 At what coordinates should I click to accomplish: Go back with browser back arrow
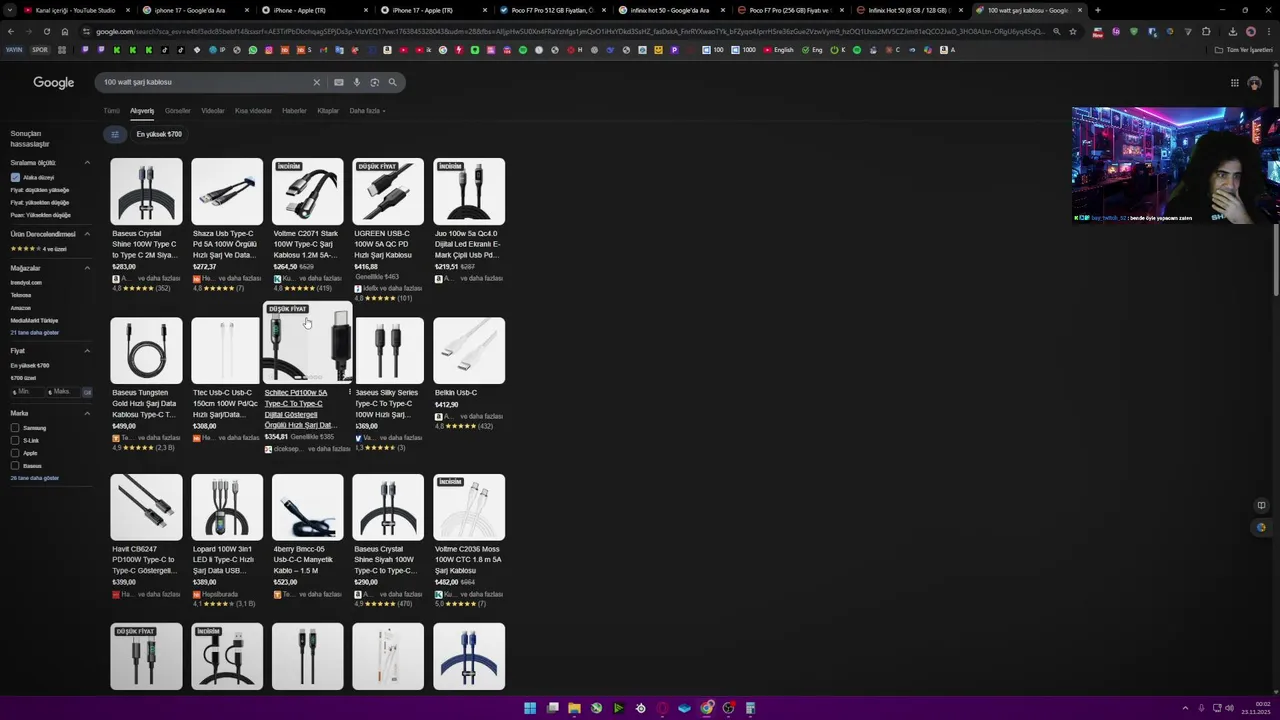11,31
